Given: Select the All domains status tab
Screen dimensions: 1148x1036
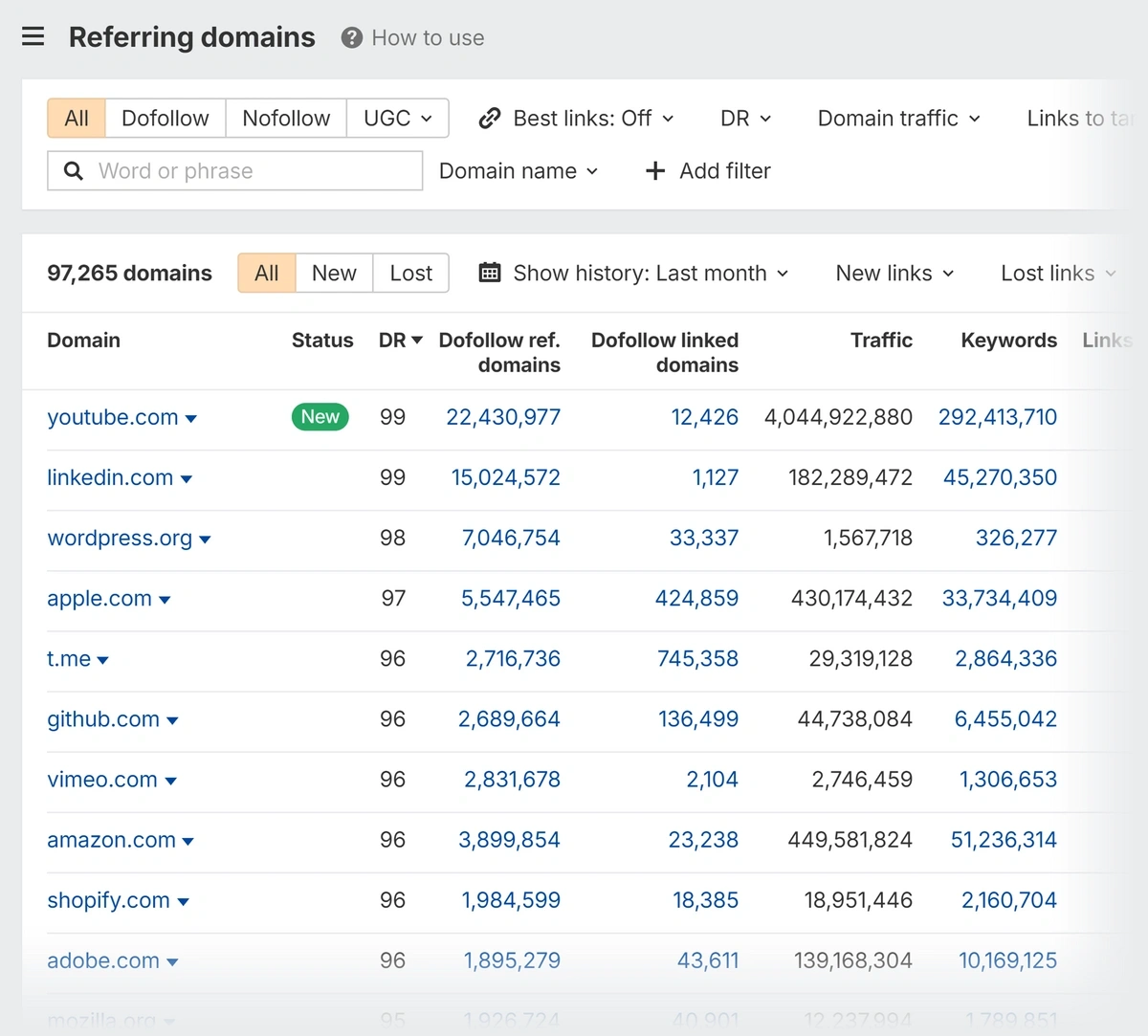Looking at the screenshot, I should coord(267,274).
